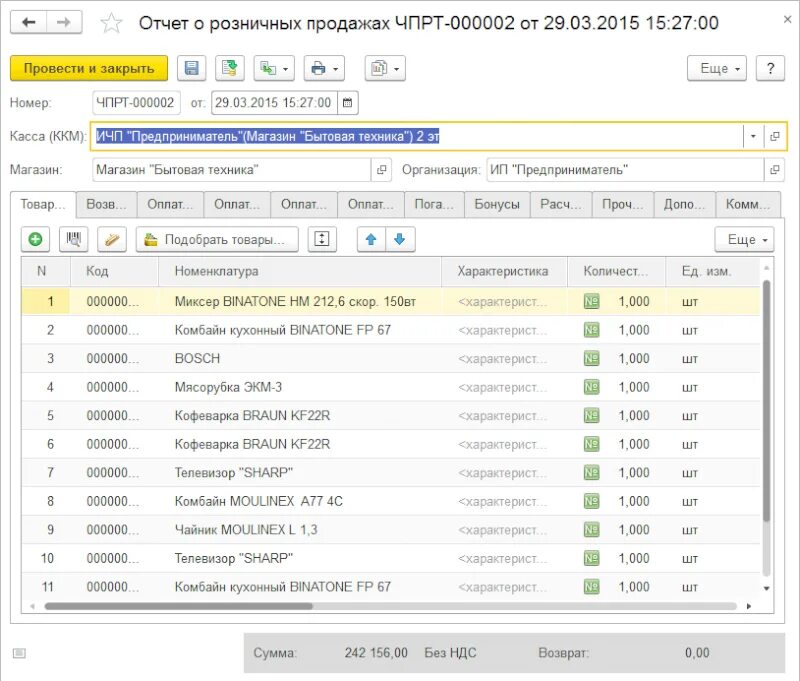Click the Без НДС label
This screenshot has height=681, width=800.
coord(451,653)
